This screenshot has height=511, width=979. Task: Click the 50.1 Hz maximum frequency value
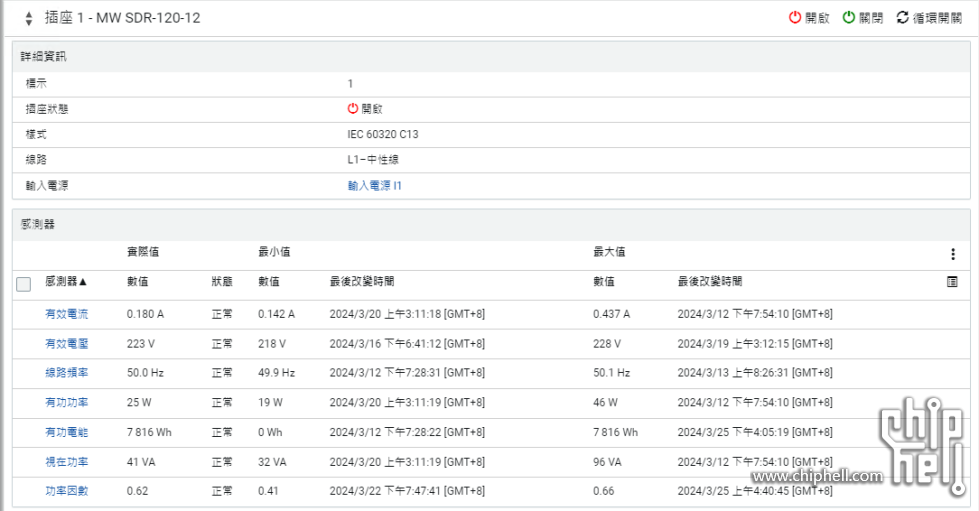[x=612, y=373]
